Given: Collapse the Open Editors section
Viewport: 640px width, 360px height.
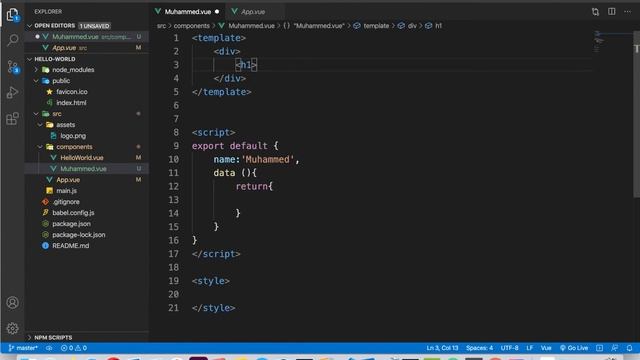Looking at the screenshot, I should [x=29, y=26].
